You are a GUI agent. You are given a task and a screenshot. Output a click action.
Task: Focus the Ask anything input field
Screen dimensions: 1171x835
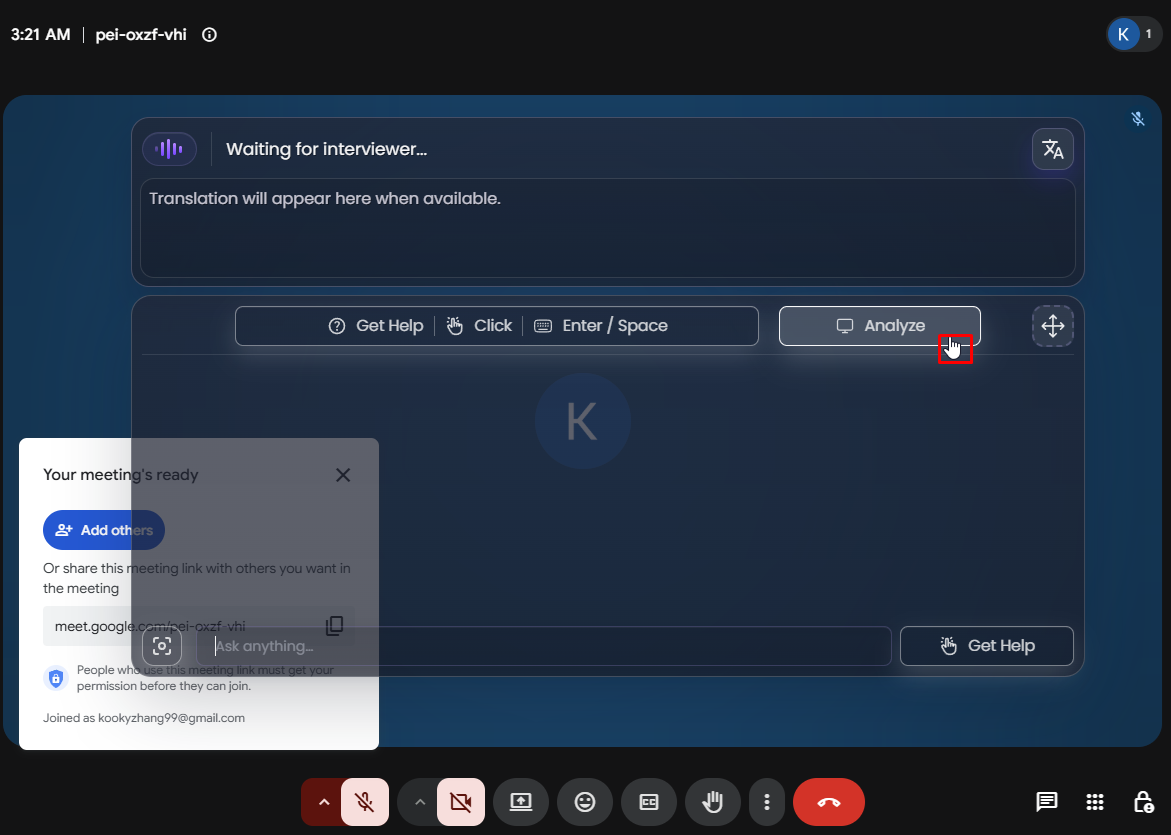click(544, 645)
